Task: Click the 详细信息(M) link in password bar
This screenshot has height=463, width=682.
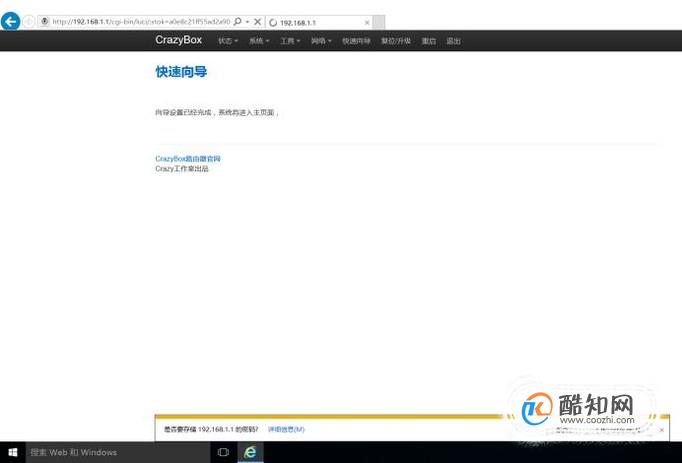Action: click(x=286, y=429)
